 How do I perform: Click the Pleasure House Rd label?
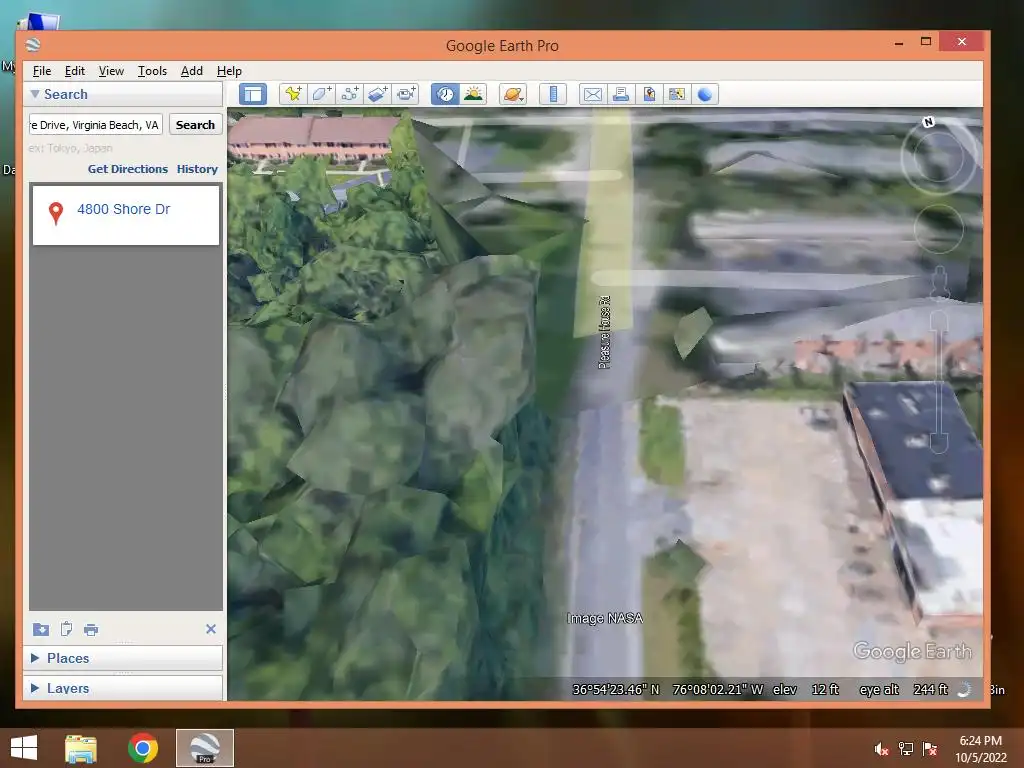(605, 332)
